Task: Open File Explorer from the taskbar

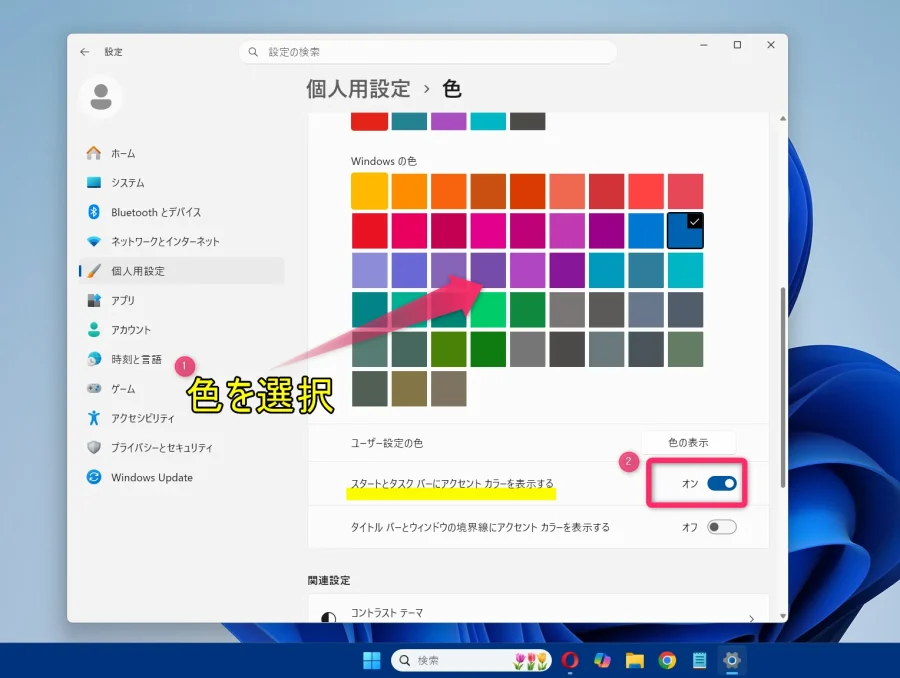Action: point(634,660)
